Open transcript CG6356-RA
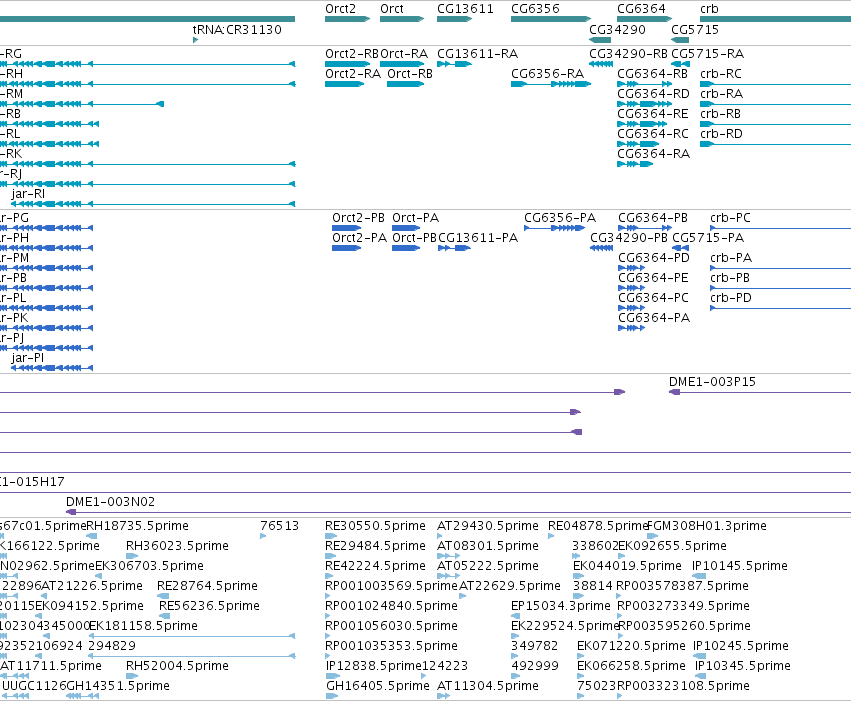Viewport: 851px width, 701px height. click(551, 84)
